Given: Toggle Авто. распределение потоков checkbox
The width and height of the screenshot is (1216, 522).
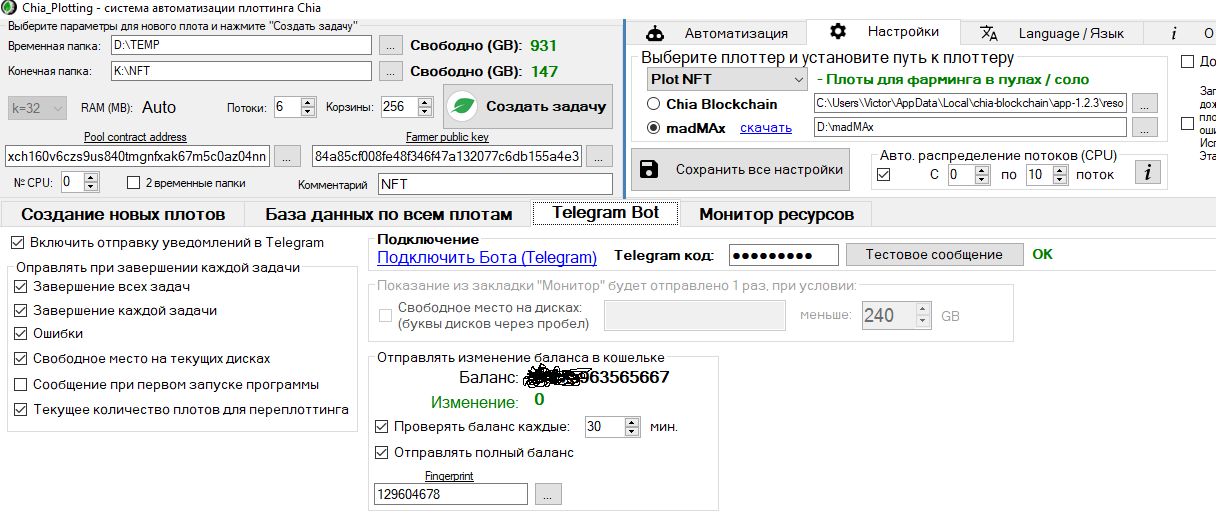Looking at the screenshot, I should [x=883, y=174].
